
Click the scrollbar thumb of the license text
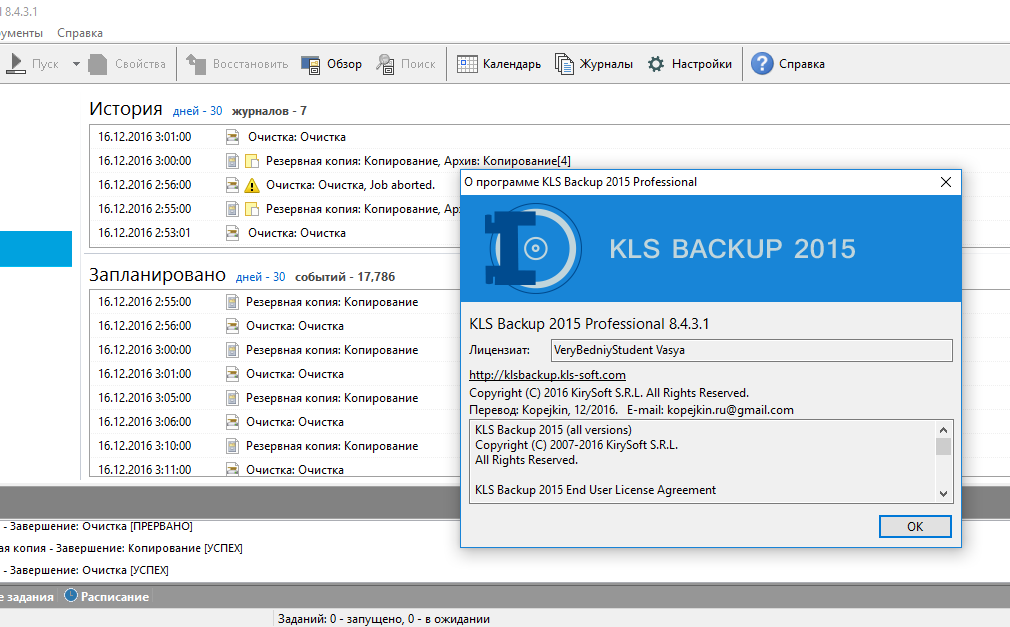(x=943, y=447)
